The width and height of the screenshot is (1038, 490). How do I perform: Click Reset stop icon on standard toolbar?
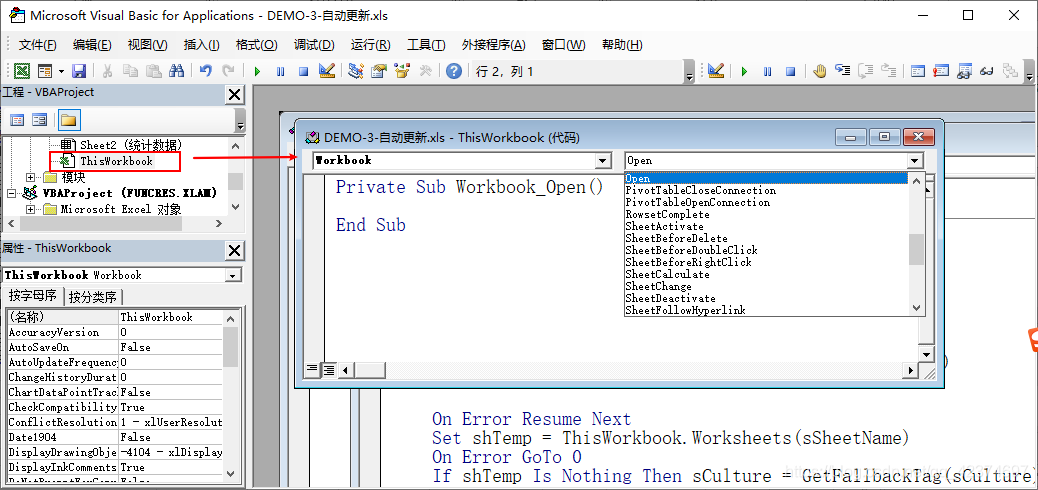click(x=303, y=72)
